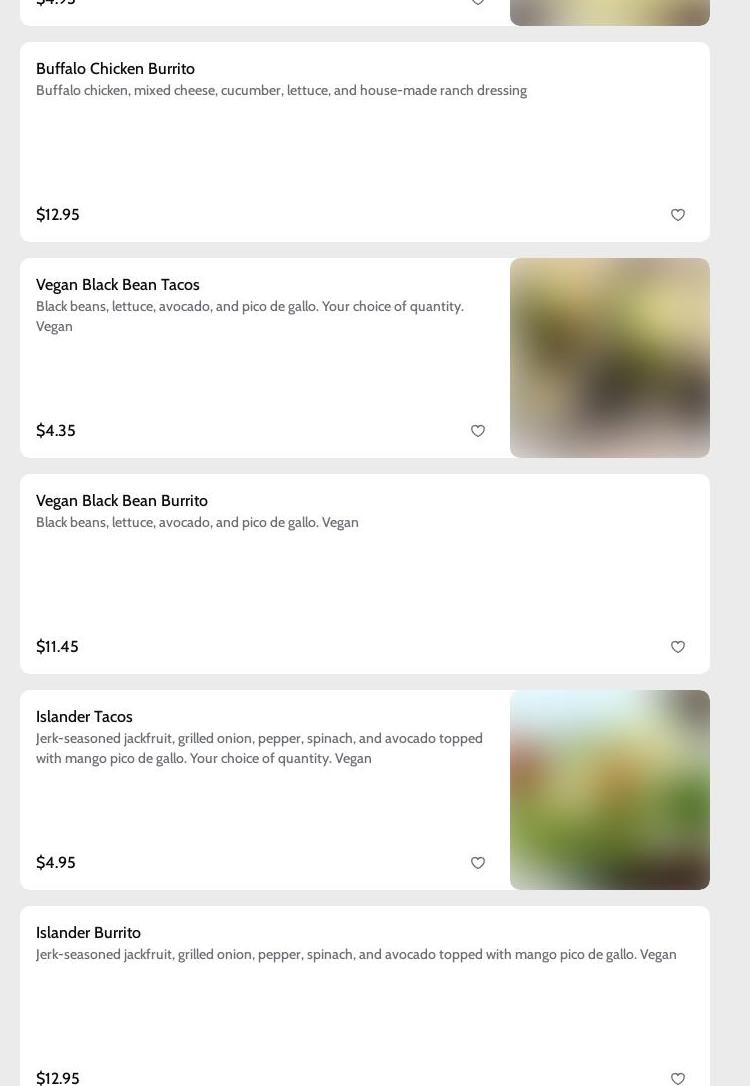Select the Islander Tacos jackfruit description text
The width and height of the screenshot is (750, 1086).
(x=259, y=748)
